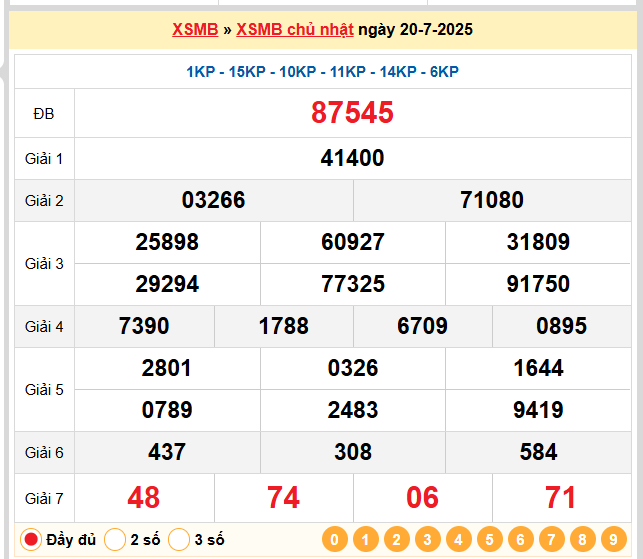The height and width of the screenshot is (559, 643).
Task: Click Giải 5 number 2483
Action: (353, 411)
